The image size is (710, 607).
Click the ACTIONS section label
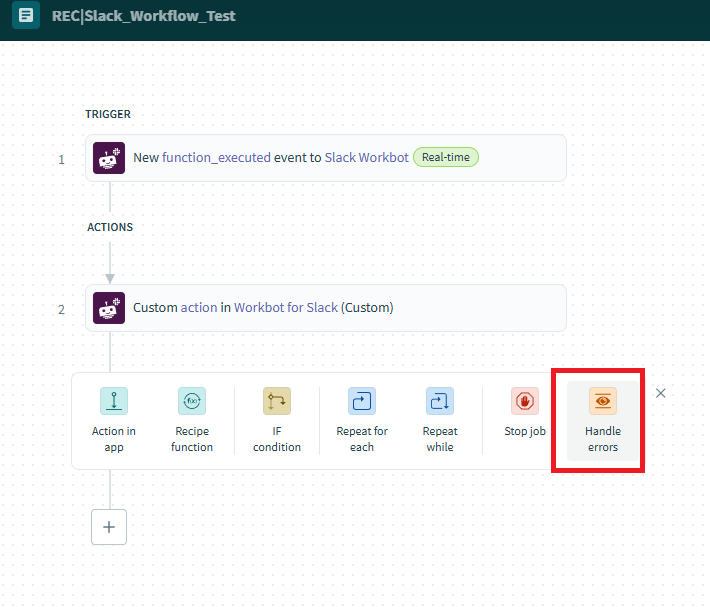(110, 227)
